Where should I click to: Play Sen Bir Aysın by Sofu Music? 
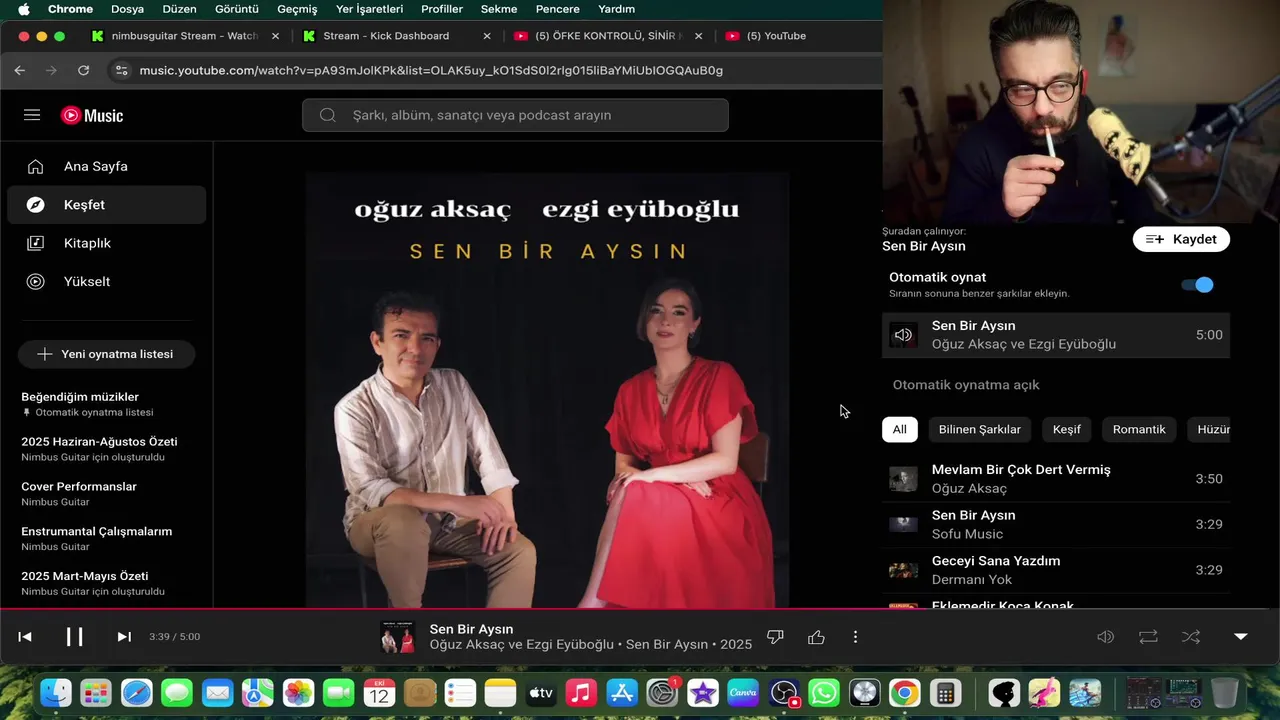[x=1056, y=524]
